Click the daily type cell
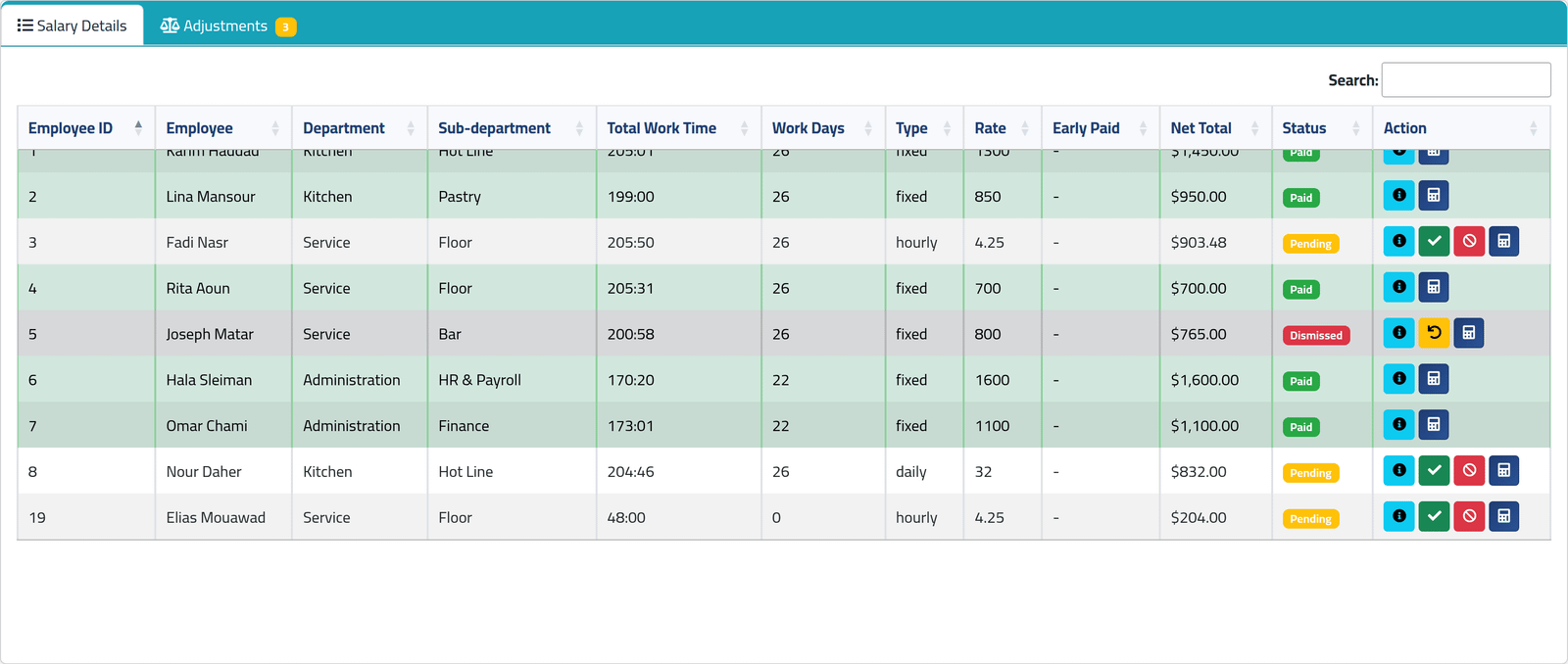The width and height of the screenshot is (1568, 664). (x=924, y=472)
